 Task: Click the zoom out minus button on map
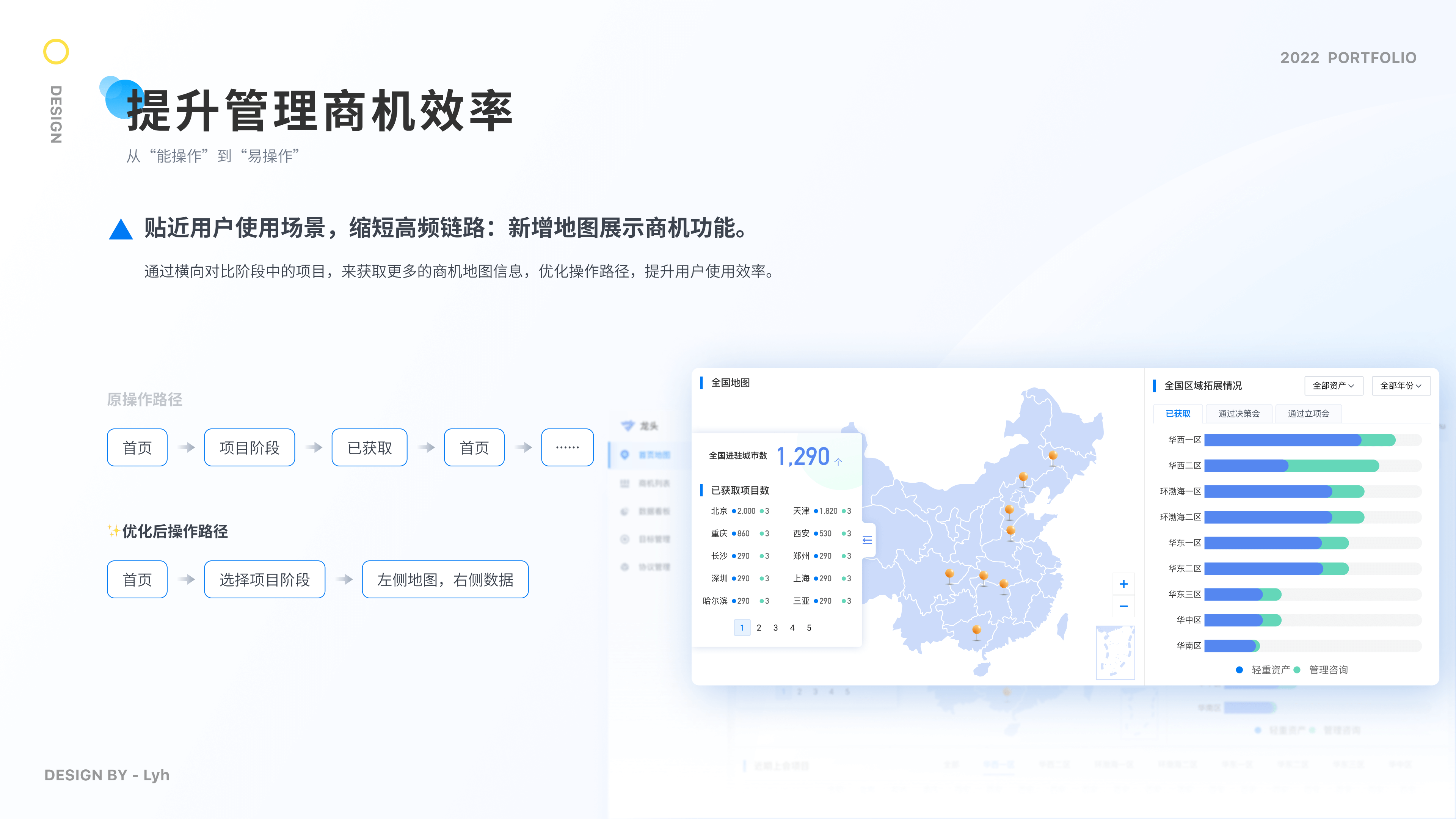[x=1123, y=607]
